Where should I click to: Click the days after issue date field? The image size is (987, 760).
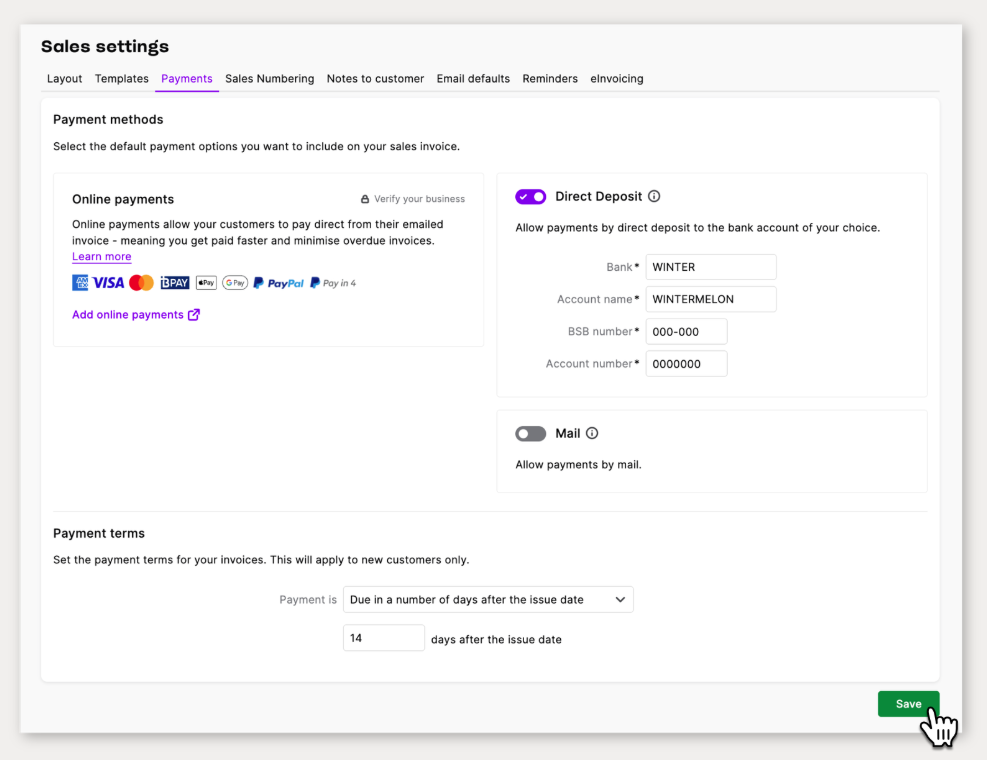pyautogui.click(x=383, y=638)
